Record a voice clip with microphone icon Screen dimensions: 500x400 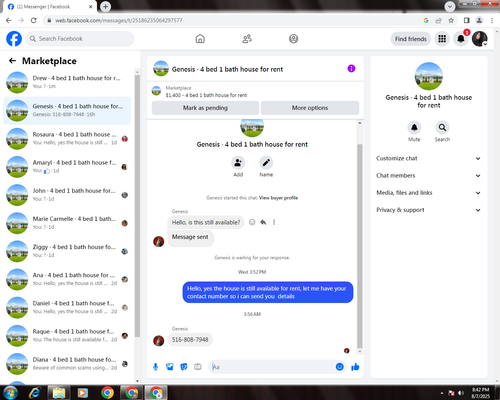(x=155, y=367)
